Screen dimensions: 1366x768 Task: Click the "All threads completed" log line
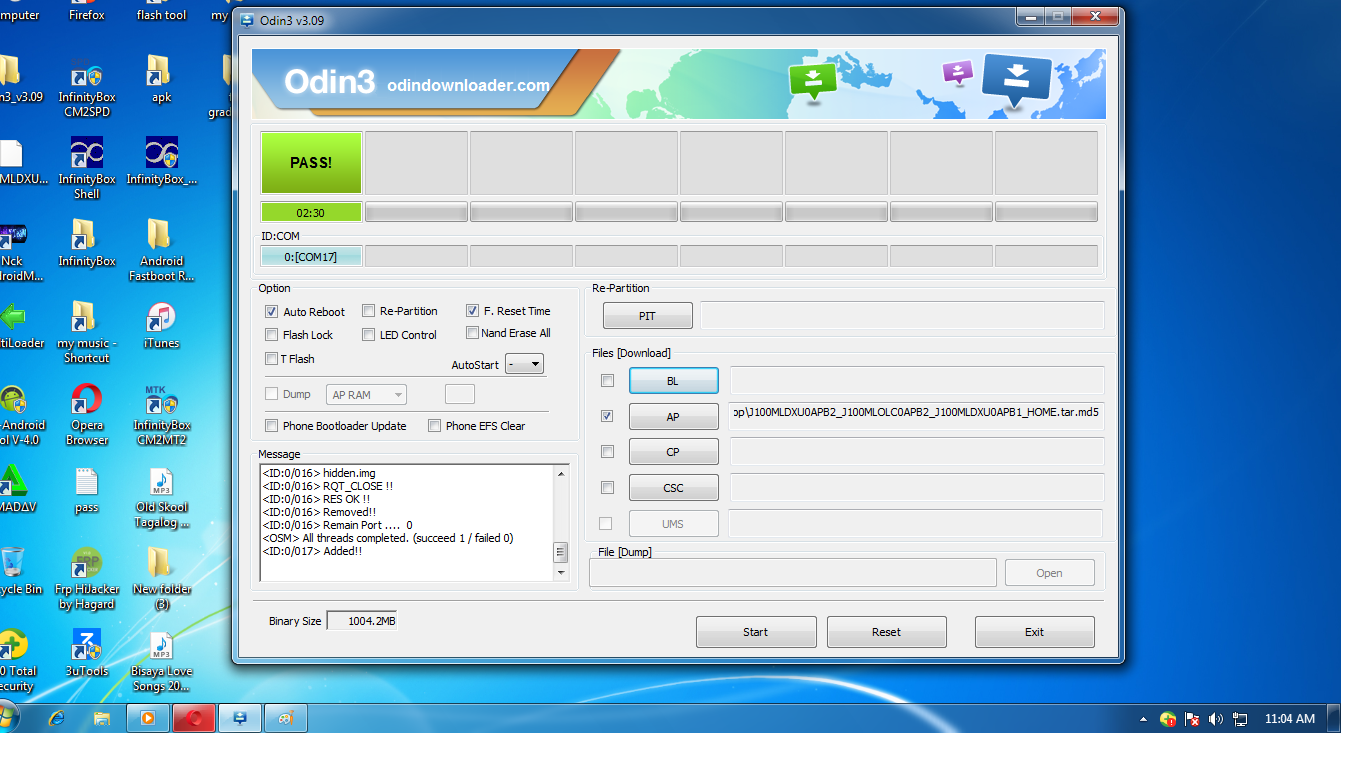coord(387,538)
